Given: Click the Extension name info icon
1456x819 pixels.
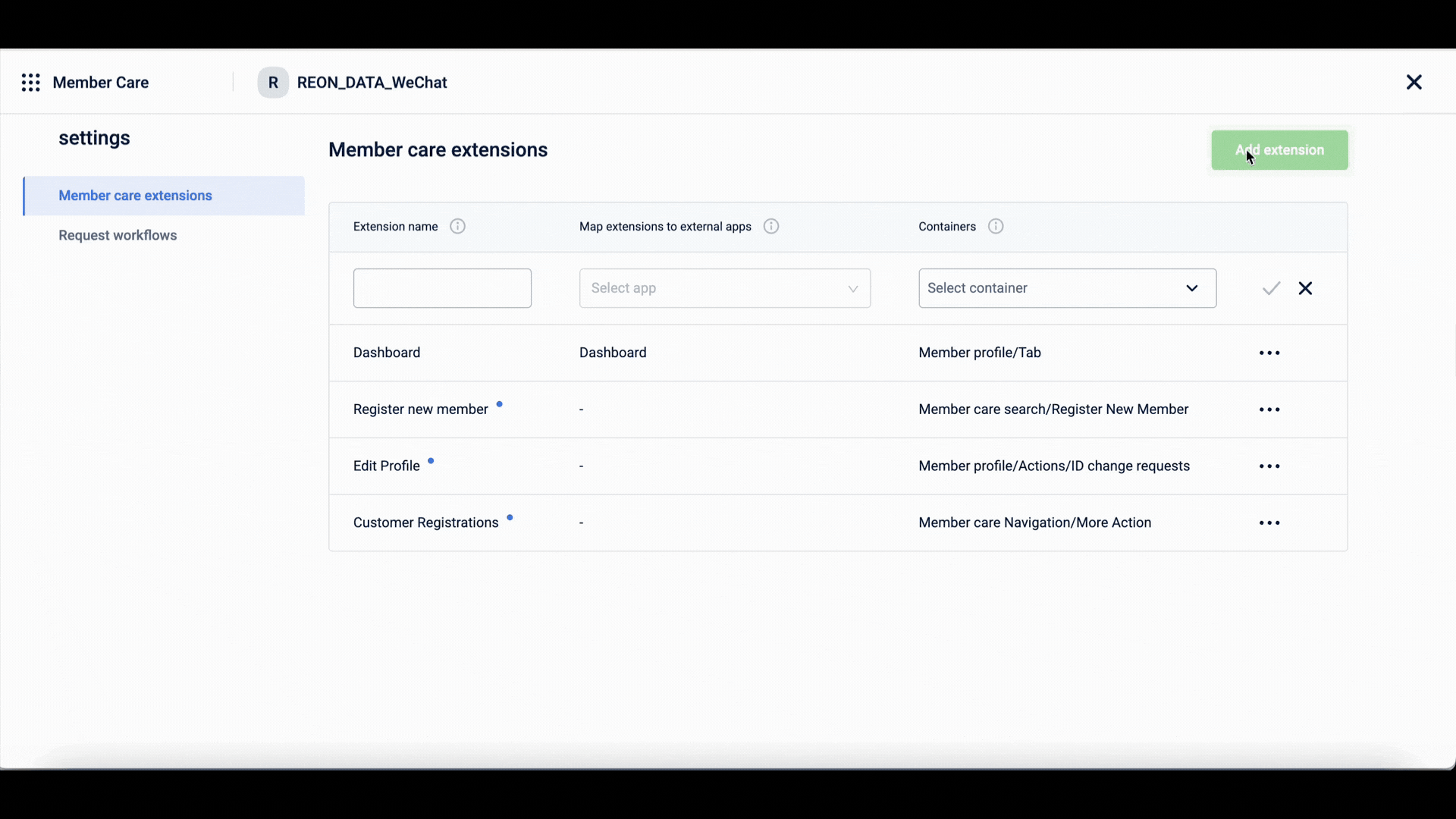Looking at the screenshot, I should click(457, 227).
